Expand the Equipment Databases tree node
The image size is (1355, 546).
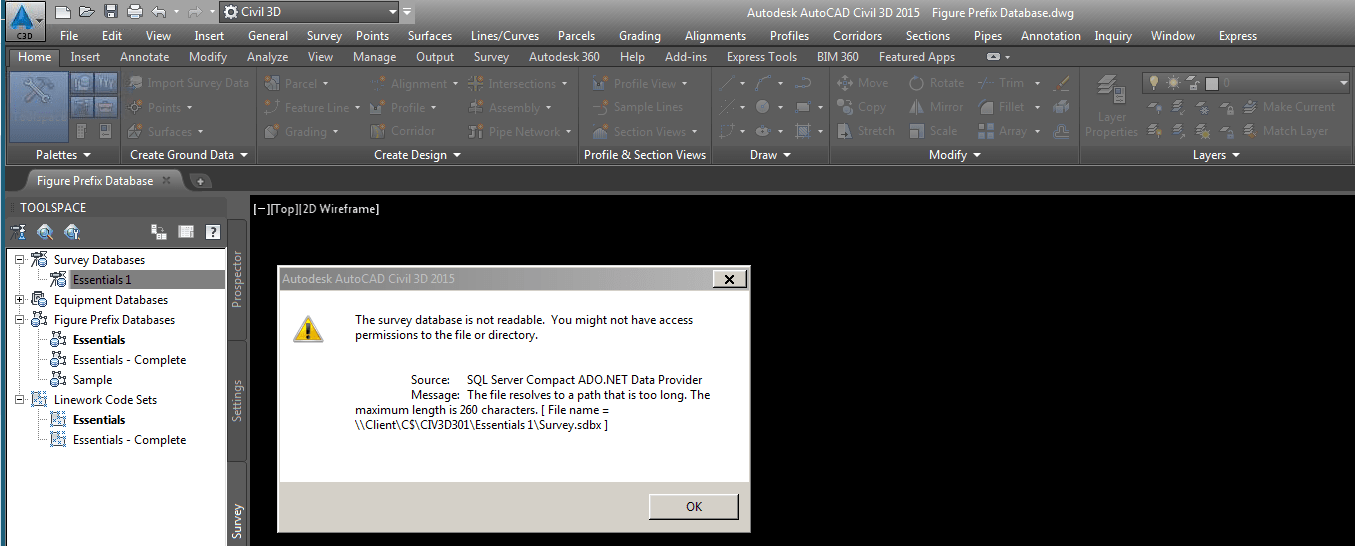[x=19, y=300]
